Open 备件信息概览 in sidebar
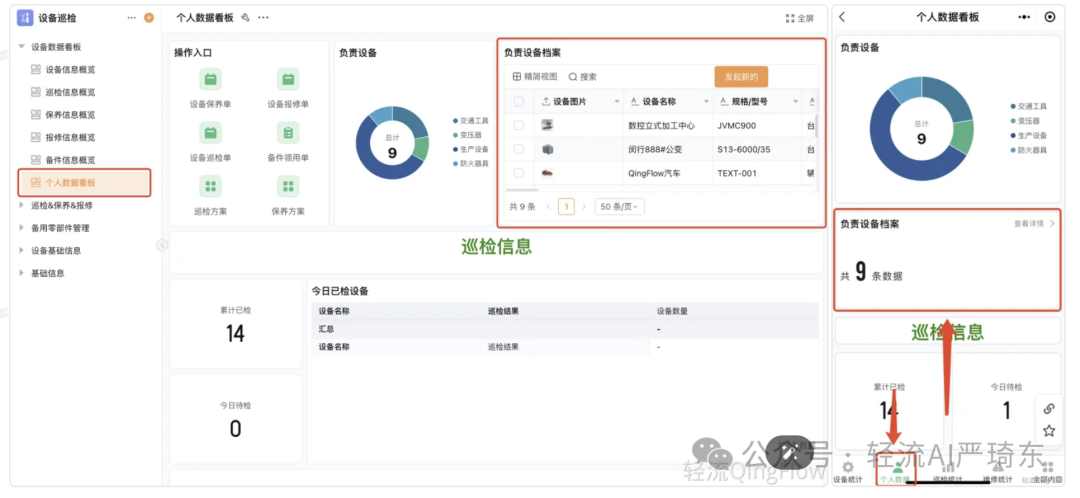 70,160
